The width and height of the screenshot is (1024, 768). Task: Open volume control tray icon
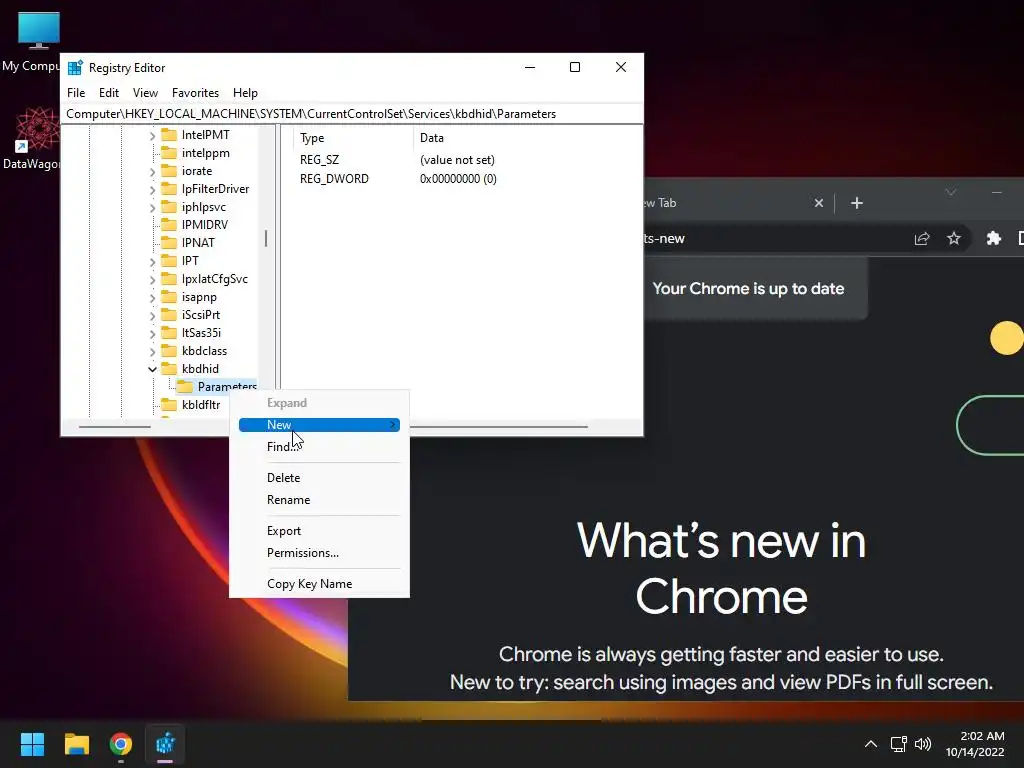click(923, 744)
